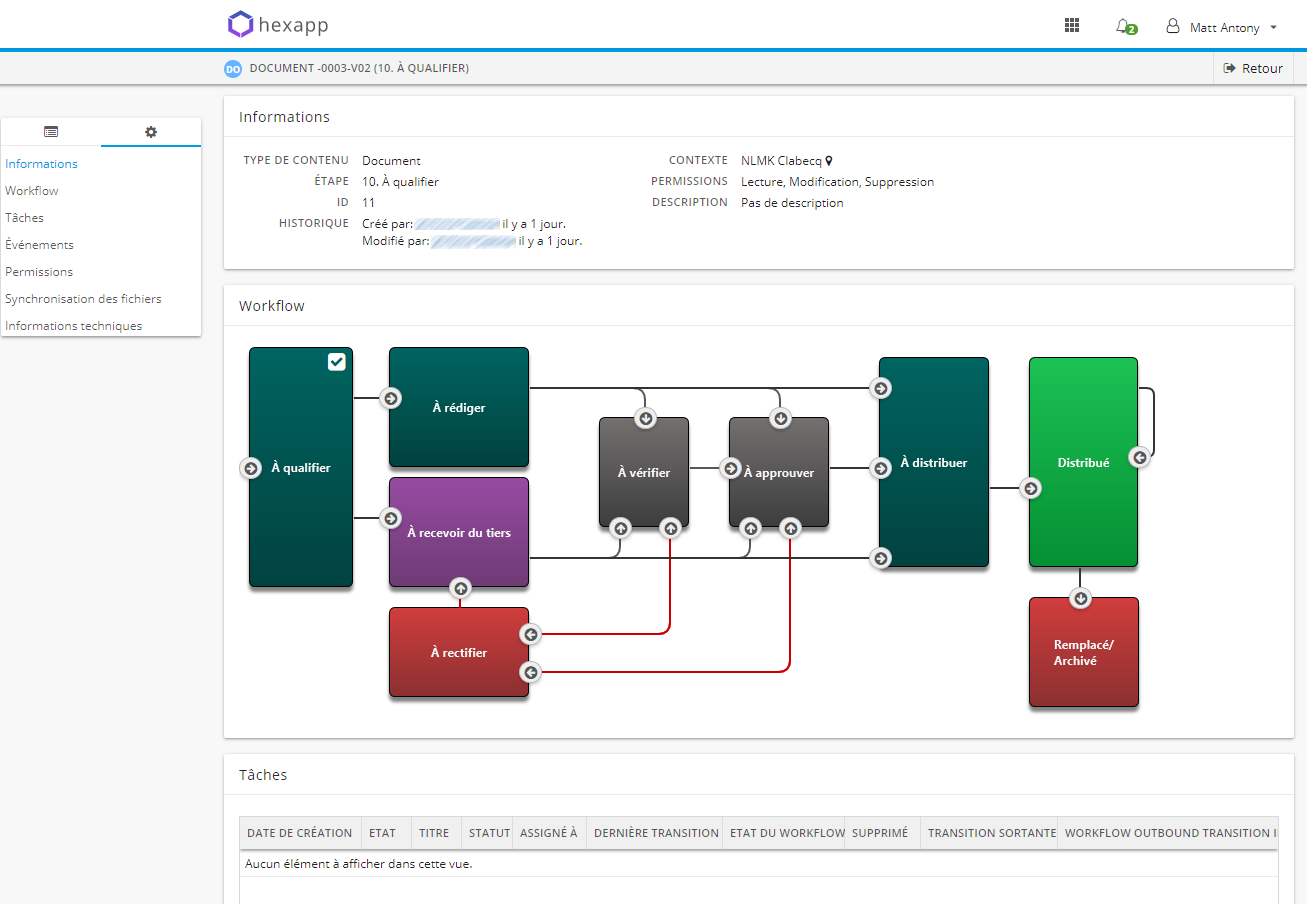Click the right up-arrow below À vérifier
The width and height of the screenshot is (1307, 904).
tap(670, 527)
